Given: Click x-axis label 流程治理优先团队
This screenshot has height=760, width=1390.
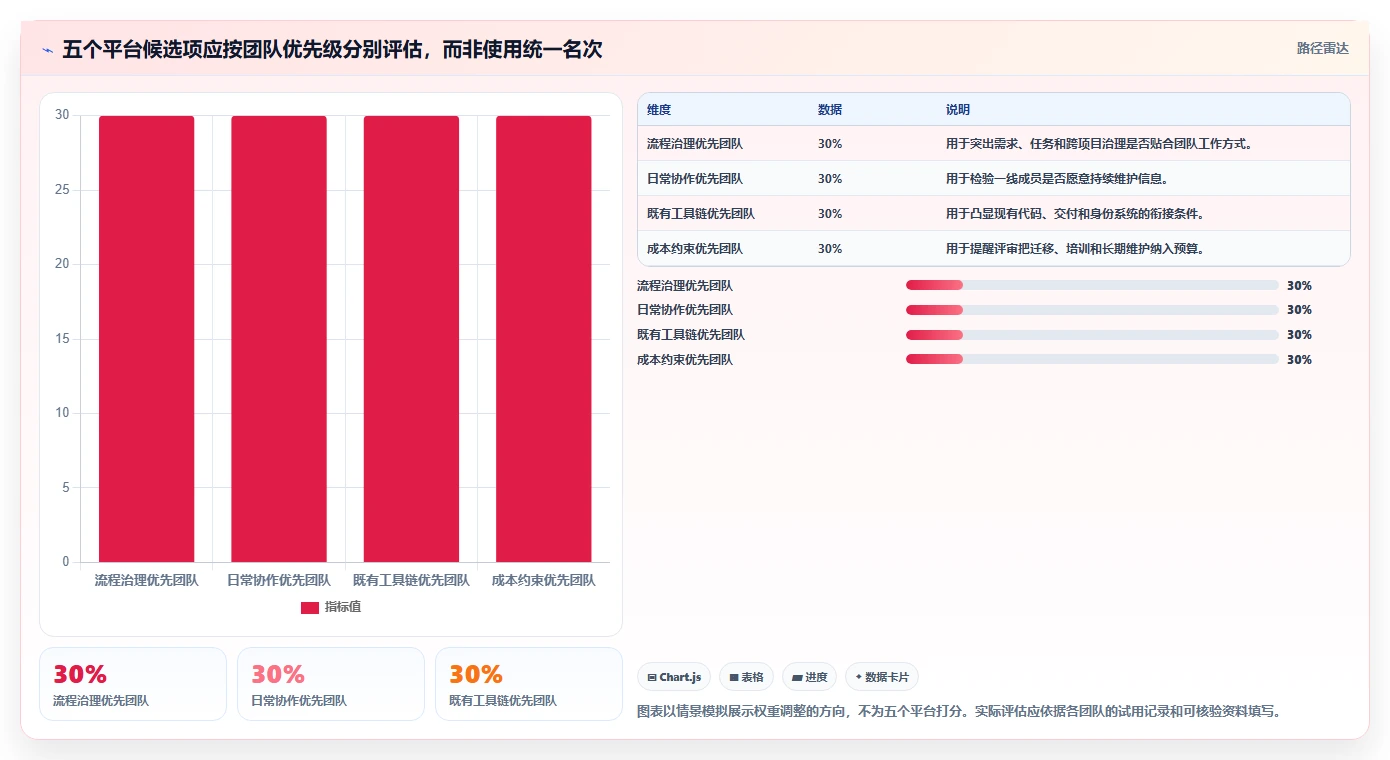Looking at the screenshot, I should (x=146, y=580).
